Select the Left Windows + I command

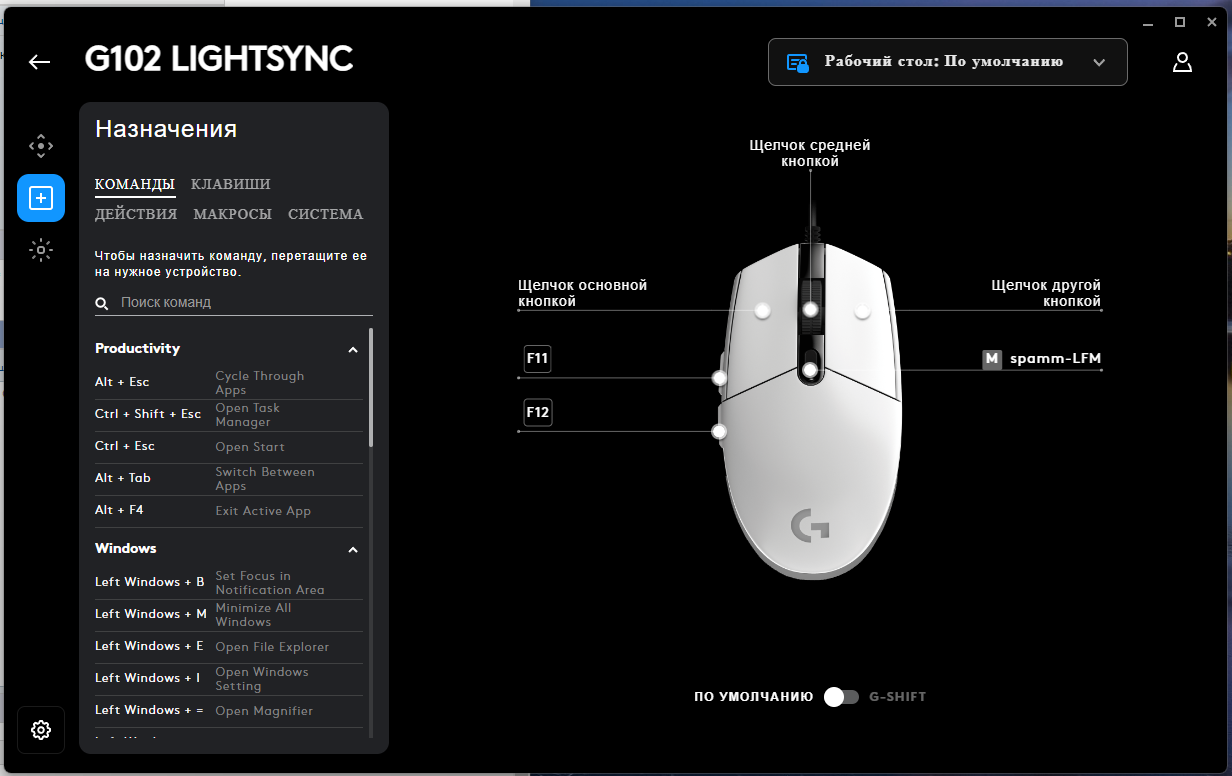point(229,679)
